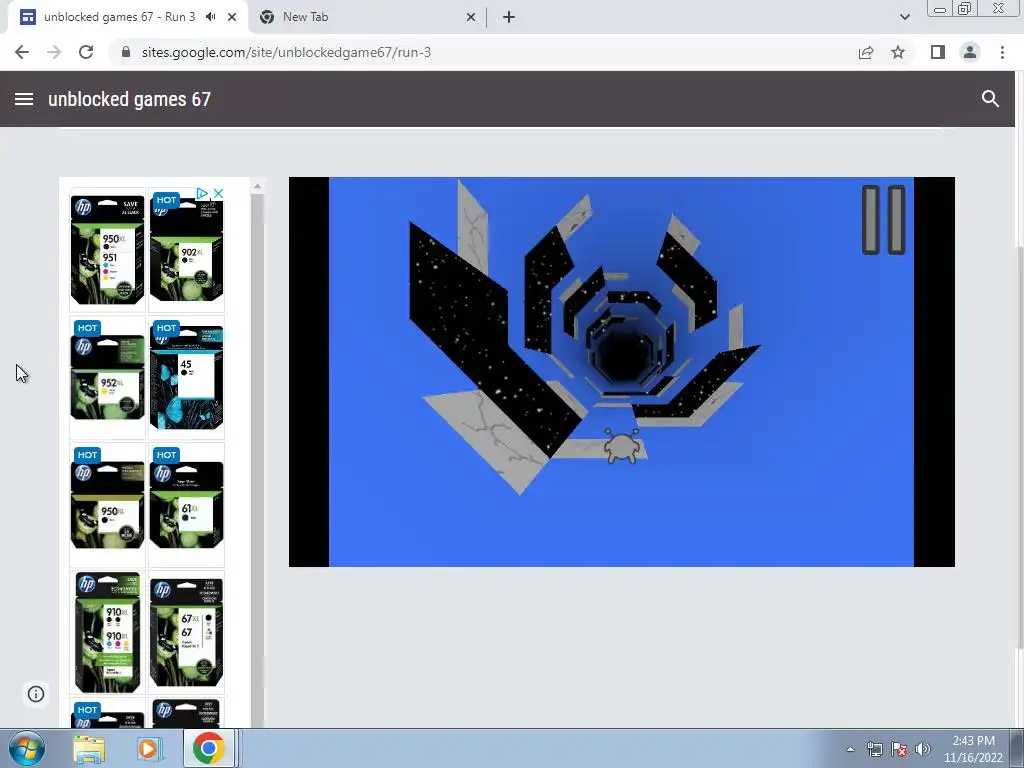1024x768 pixels.
Task: Click Chrome icon in taskbar
Action: (x=209, y=748)
